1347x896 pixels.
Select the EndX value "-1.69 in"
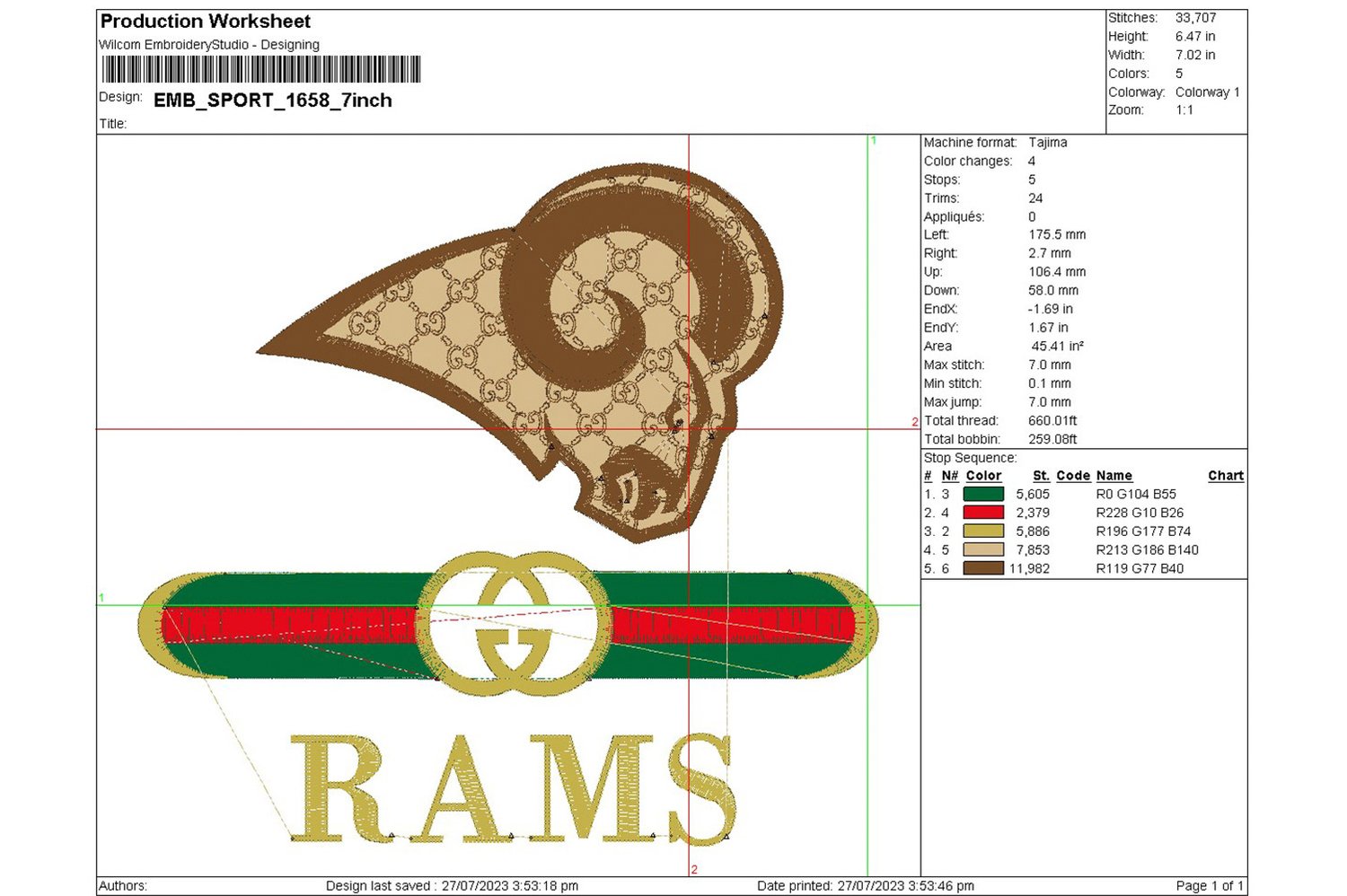click(x=1051, y=310)
